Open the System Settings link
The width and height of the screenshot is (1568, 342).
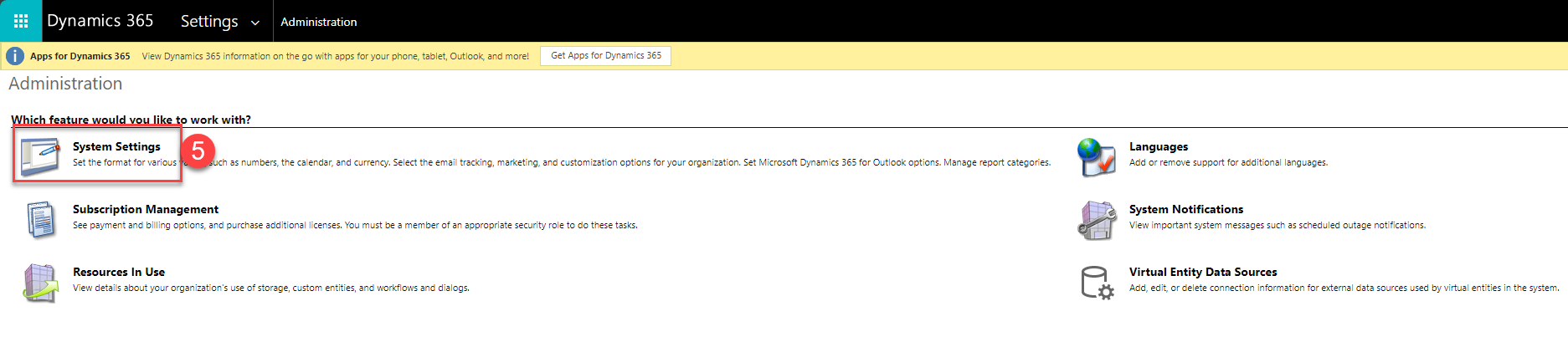[116, 146]
